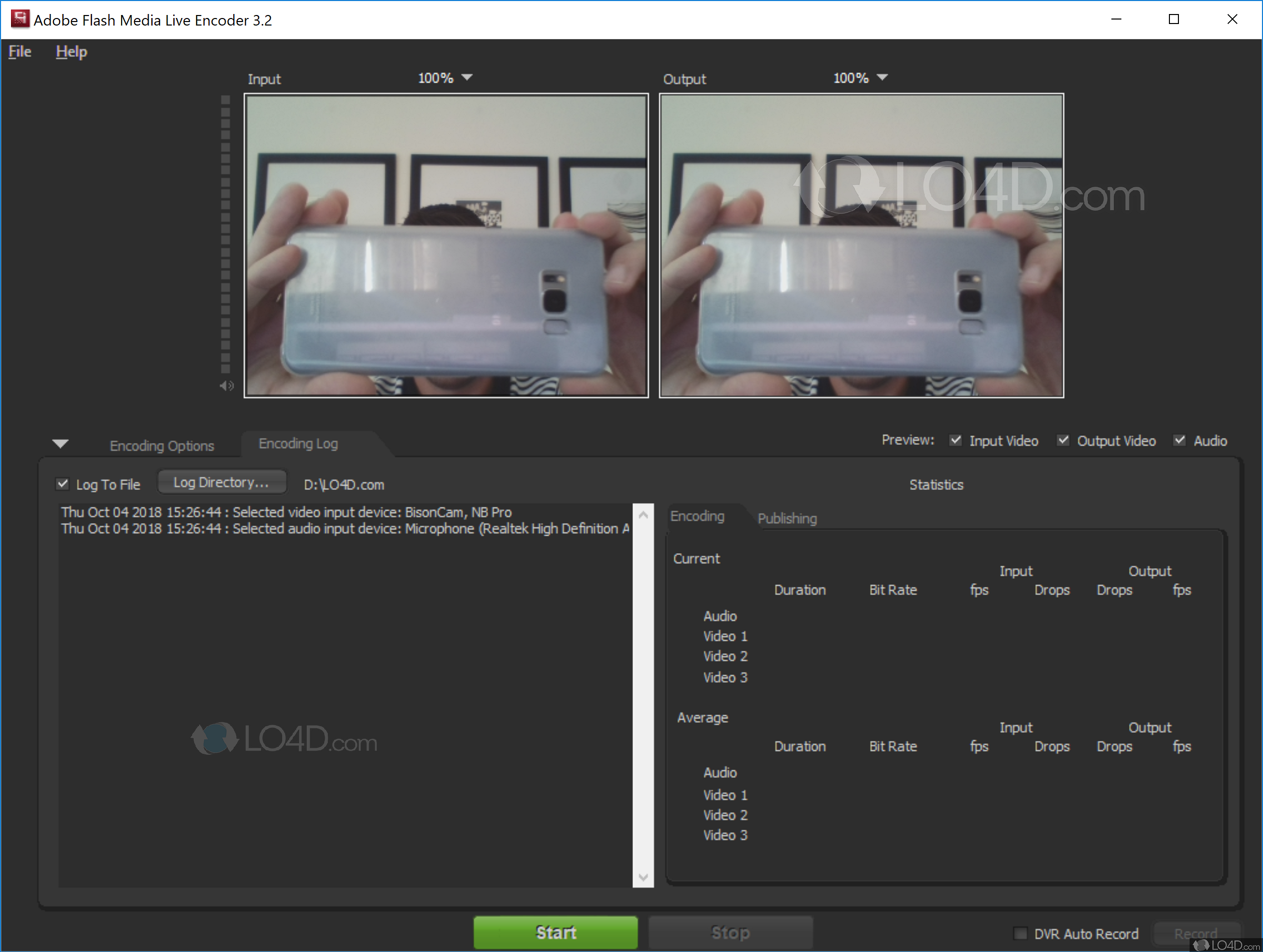Switch to the Encoding Options tab
The image size is (1263, 952).
tap(162, 445)
